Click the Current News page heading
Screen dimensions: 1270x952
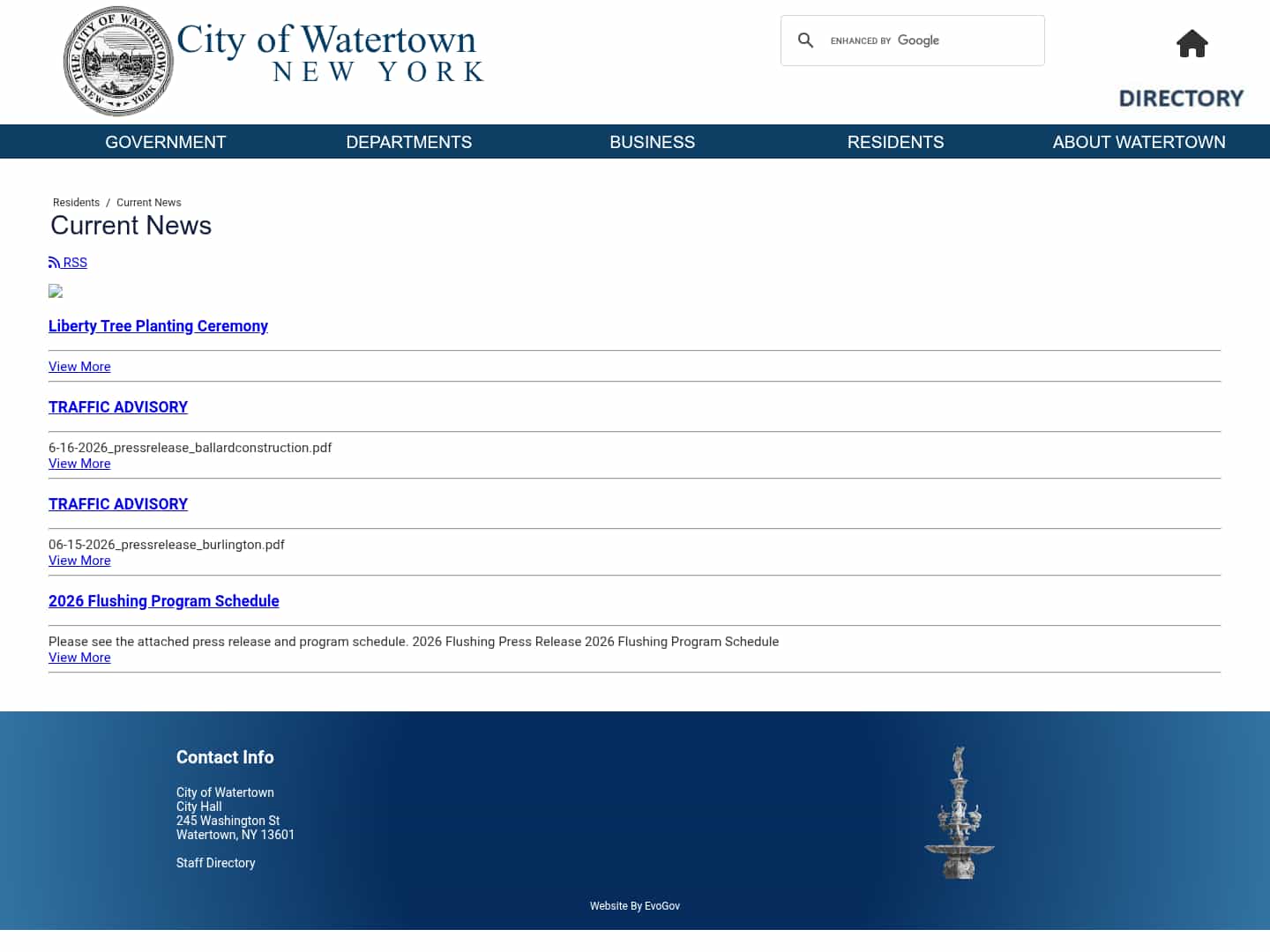click(131, 226)
